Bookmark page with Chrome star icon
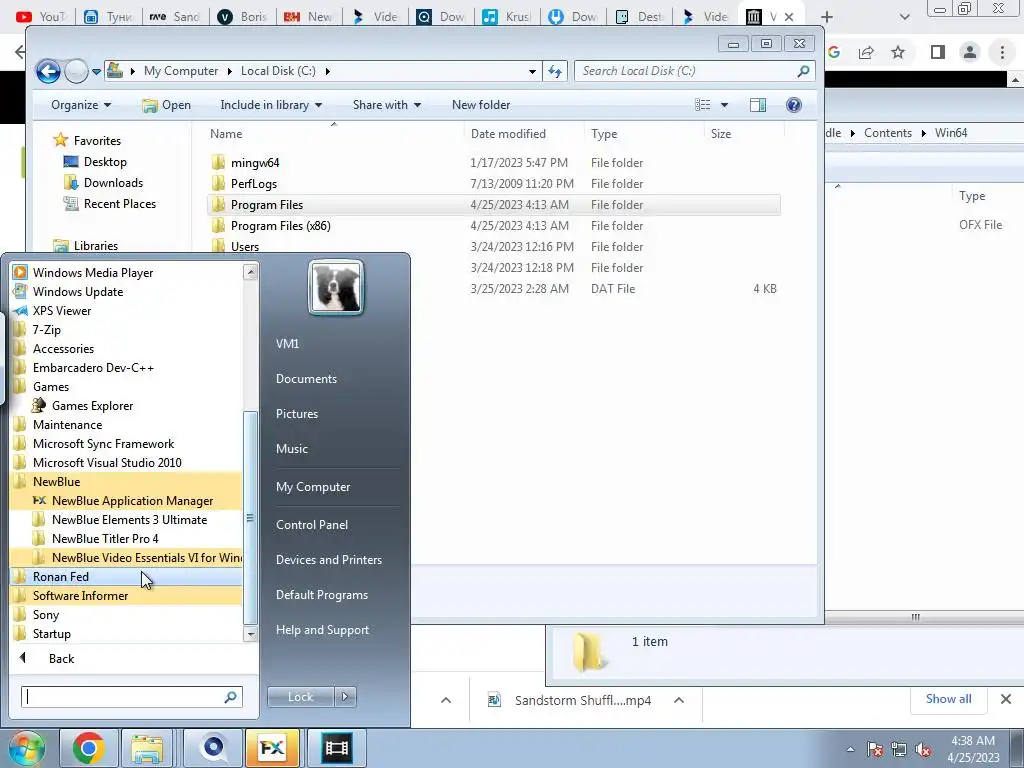The height and width of the screenshot is (768, 1024). pos(898,52)
